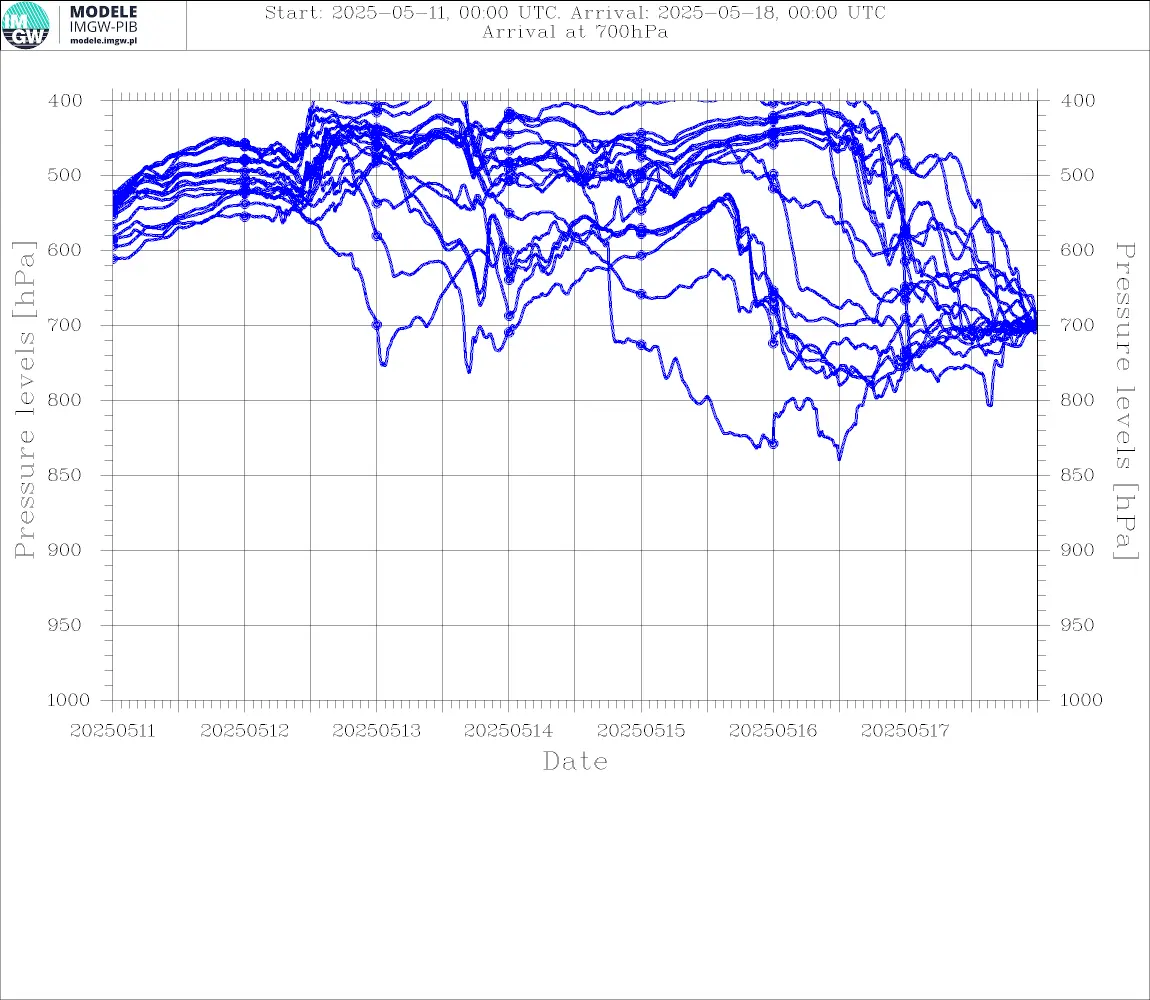Click x-axis date label 20250513
The height and width of the screenshot is (1000, 1150).
(x=377, y=731)
